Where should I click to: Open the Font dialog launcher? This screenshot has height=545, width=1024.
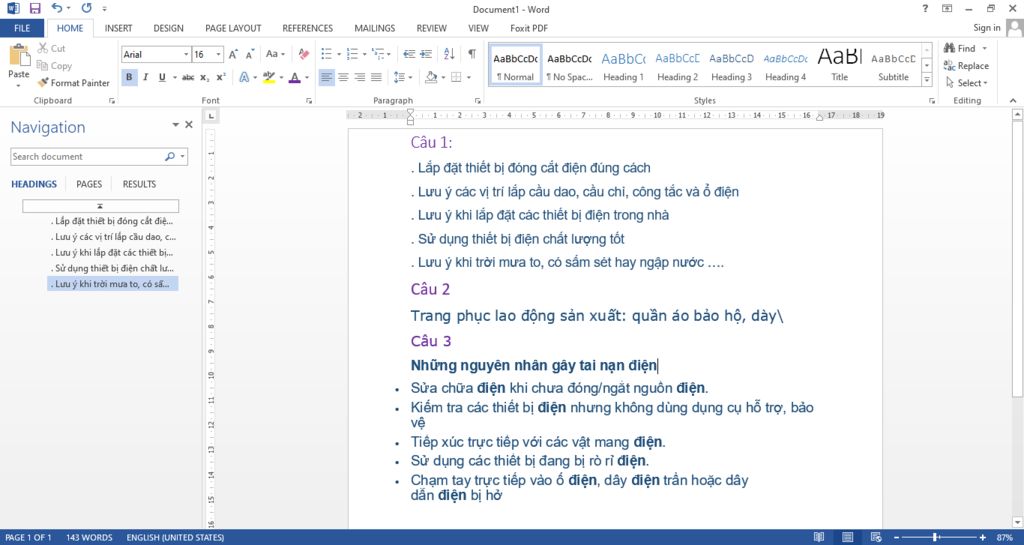pos(309,101)
